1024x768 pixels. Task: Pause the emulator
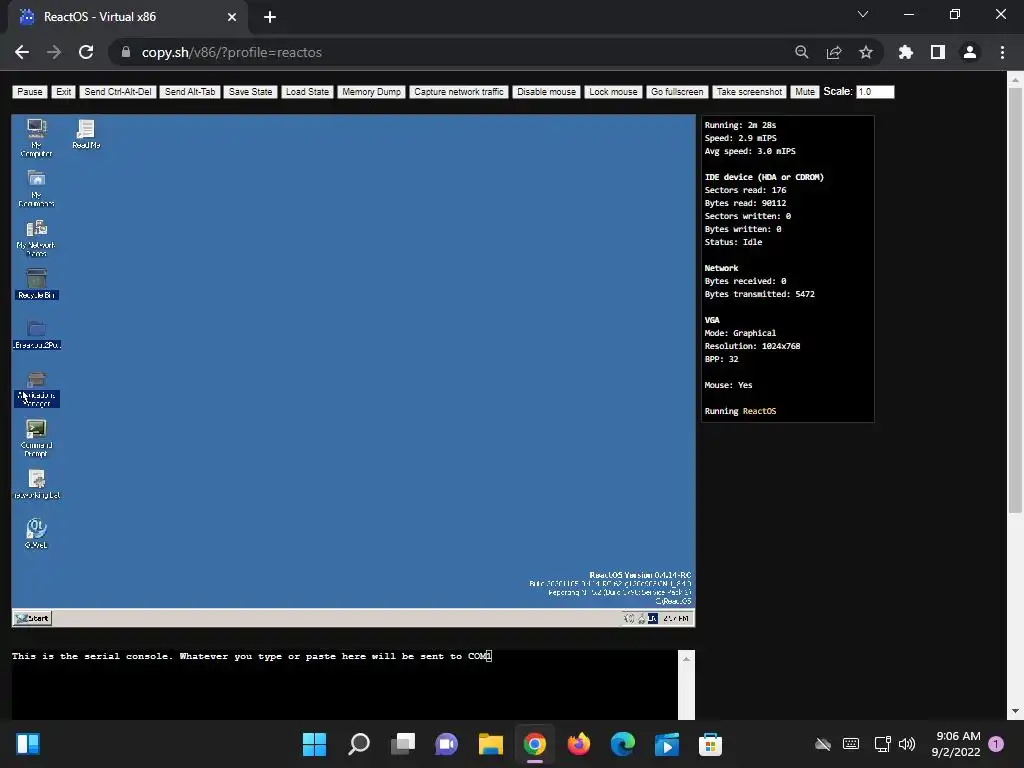[x=29, y=92]
